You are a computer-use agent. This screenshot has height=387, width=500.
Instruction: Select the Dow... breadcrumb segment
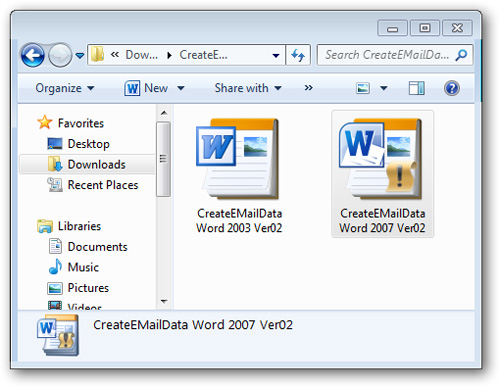(142, 55)
